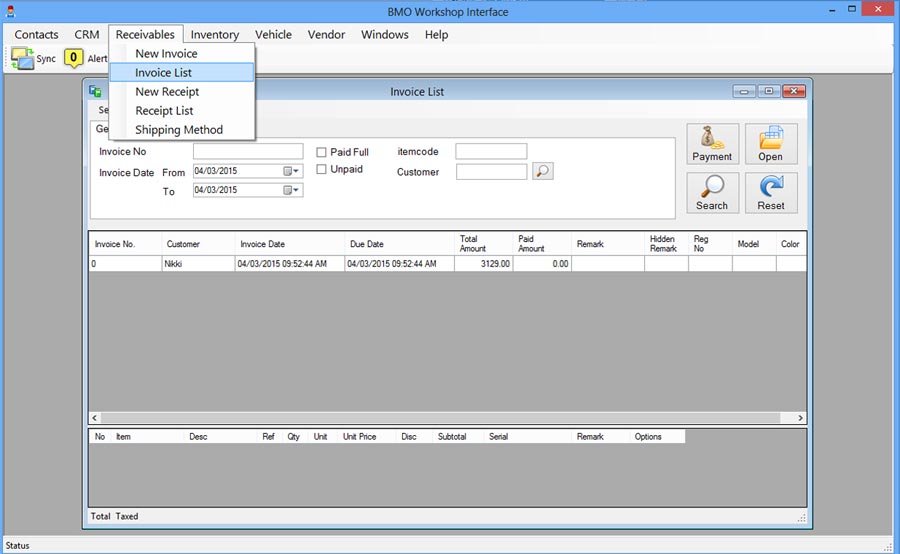Click the invoice number 0 cell
The image size is (900, 554).
click(x=125, y=264)
